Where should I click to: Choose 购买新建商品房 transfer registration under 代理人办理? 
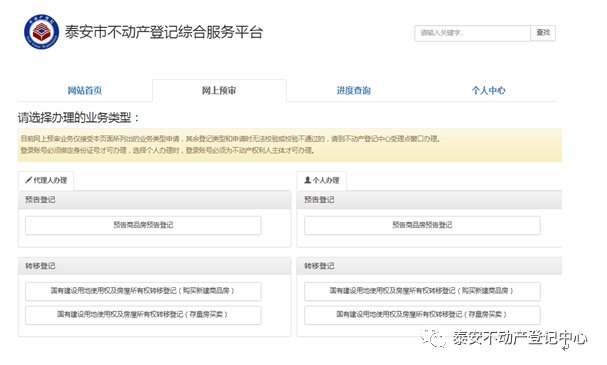(x=143, y=291)
